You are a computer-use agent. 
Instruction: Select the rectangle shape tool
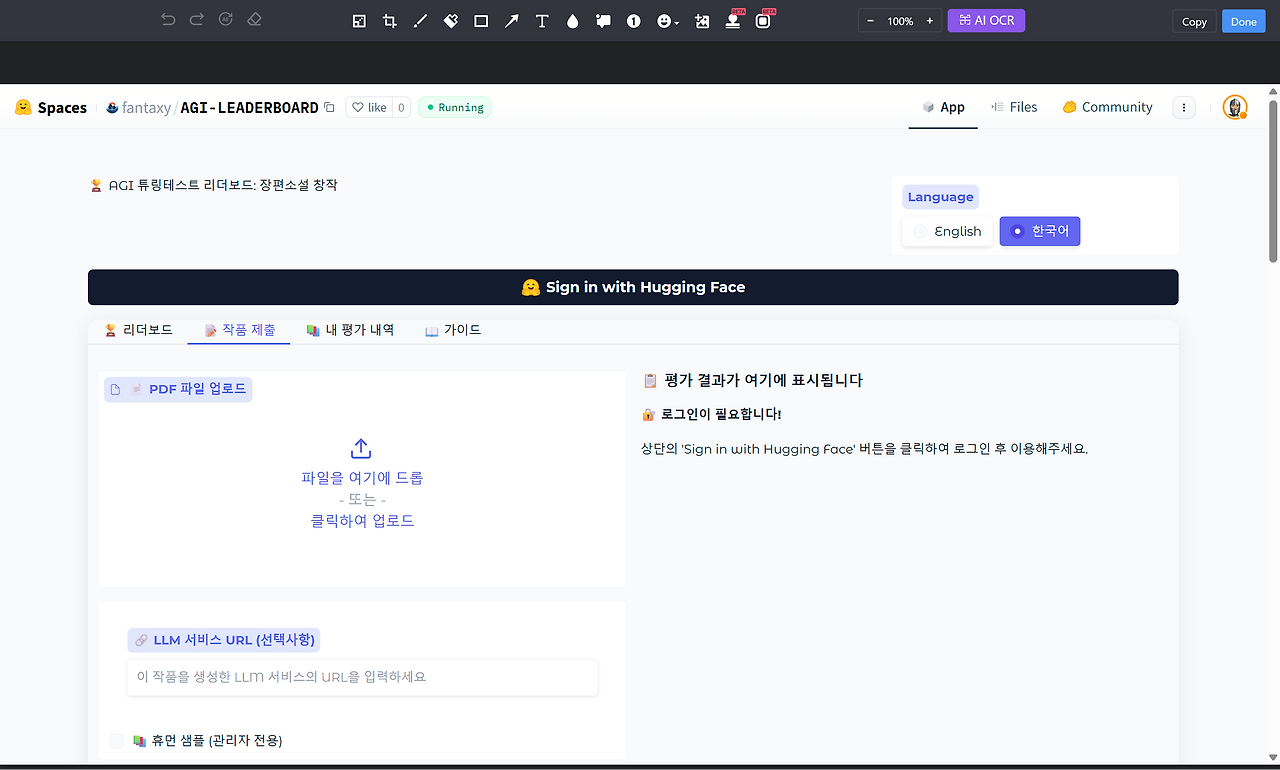coord(481,21)
